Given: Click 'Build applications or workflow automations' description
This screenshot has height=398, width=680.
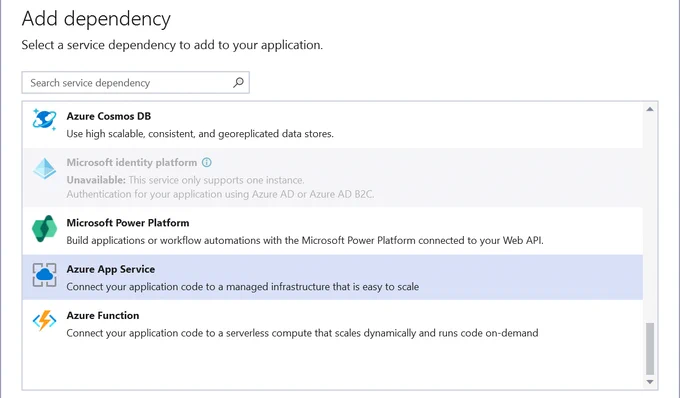Looking at the screenshot, I should coord(305,241).
